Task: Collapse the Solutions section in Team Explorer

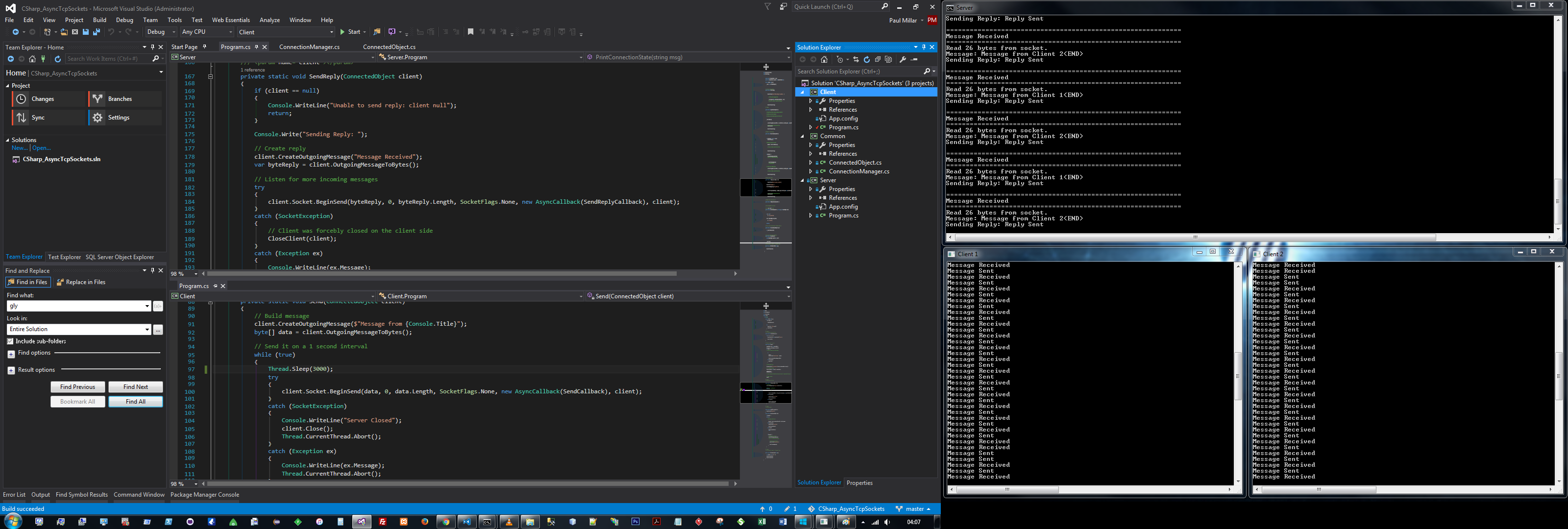Action: tap(7, 140)
